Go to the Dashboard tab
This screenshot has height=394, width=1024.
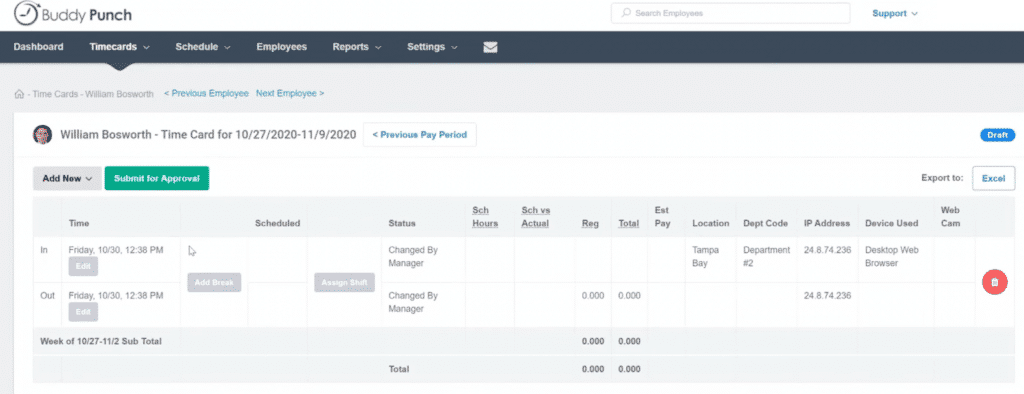[x=39, y=47]
